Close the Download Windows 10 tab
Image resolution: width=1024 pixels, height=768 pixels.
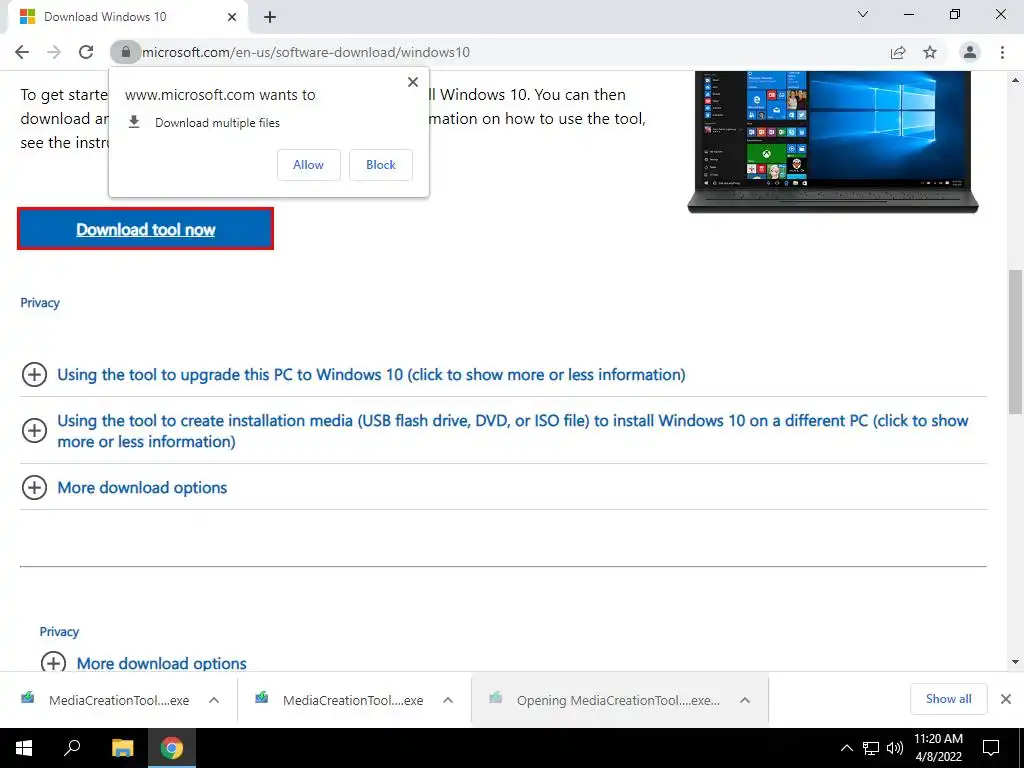coord(232,17)
